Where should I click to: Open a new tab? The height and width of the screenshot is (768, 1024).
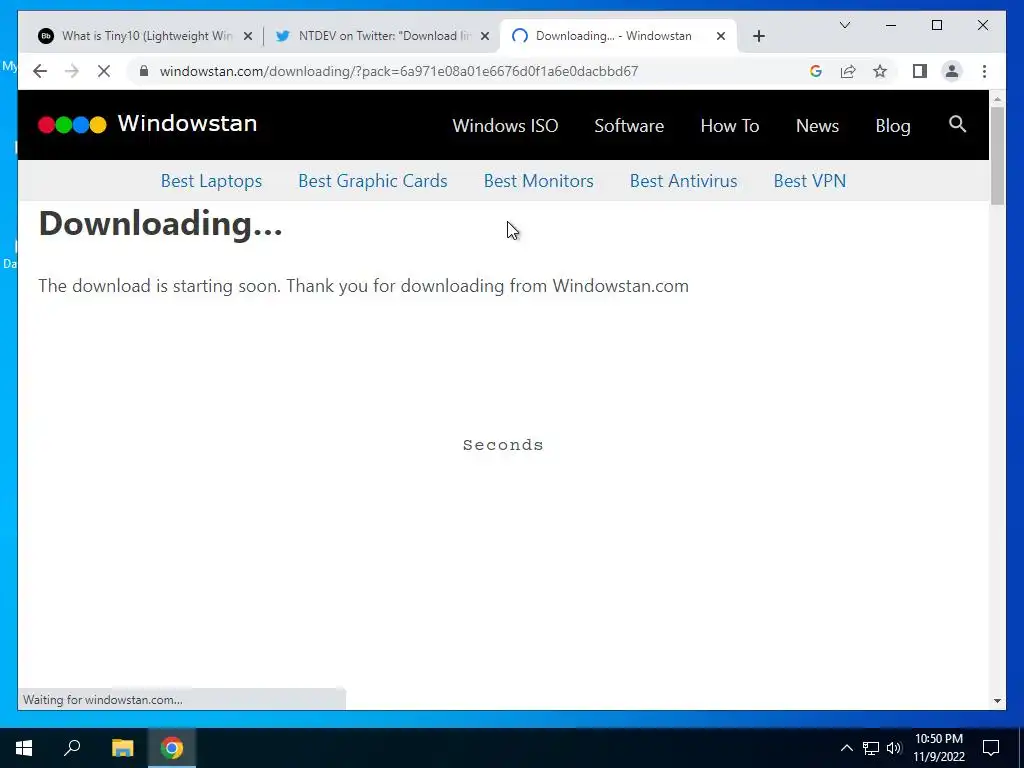(759, 36)
